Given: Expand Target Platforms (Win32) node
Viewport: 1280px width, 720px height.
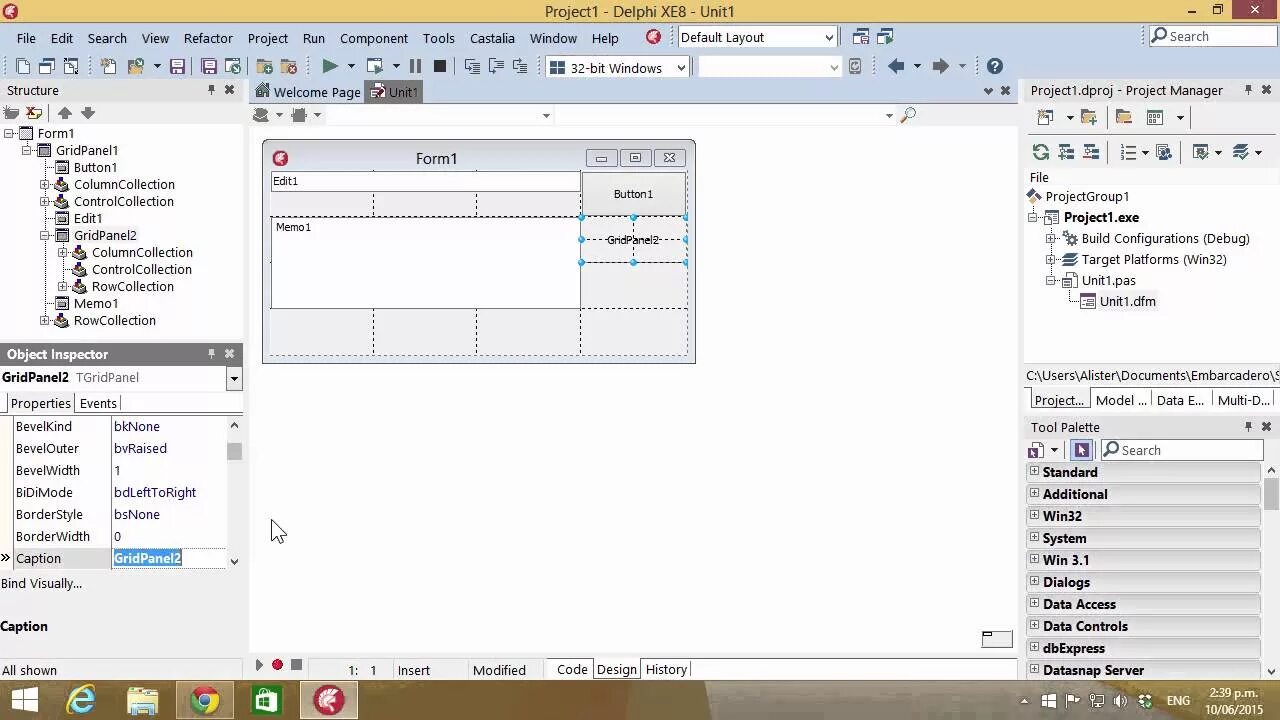Looking at the screenshot, I should (1051, 259).
